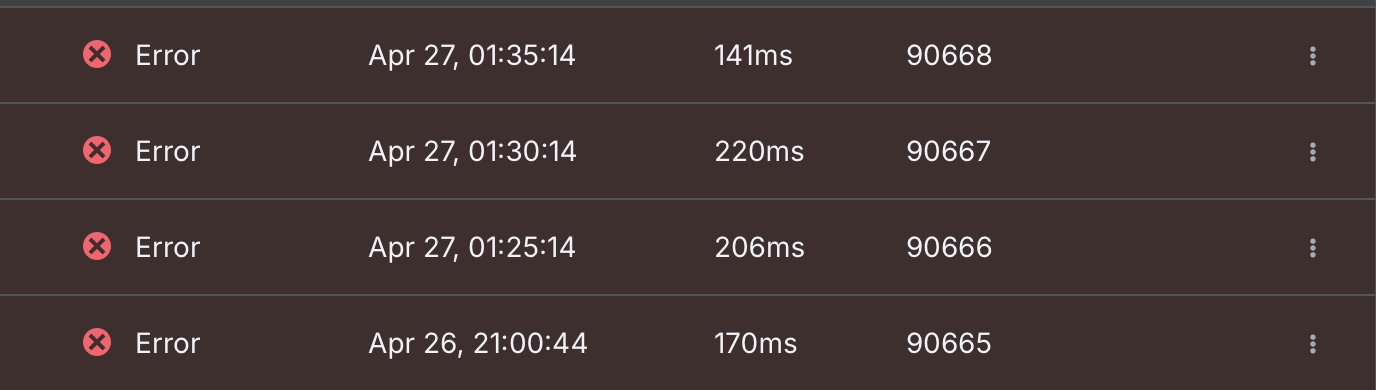Click the red error icon for execution 90668
1376x390 pixels.
click(96, 55)
